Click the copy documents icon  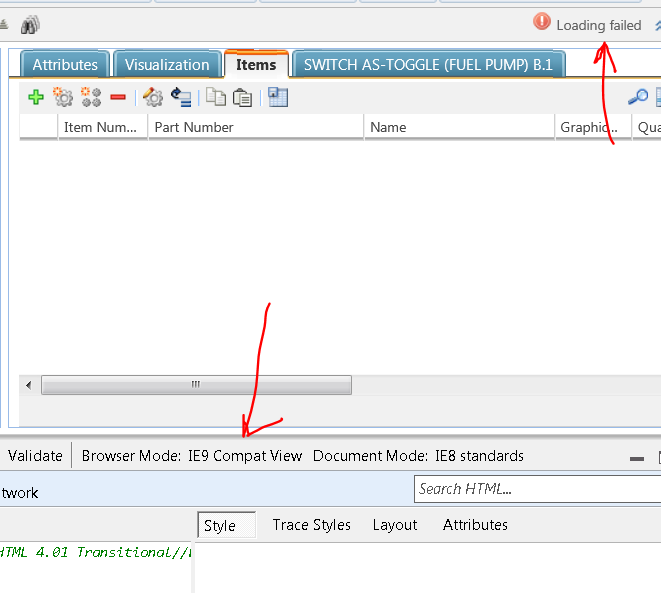pos(216,97)
